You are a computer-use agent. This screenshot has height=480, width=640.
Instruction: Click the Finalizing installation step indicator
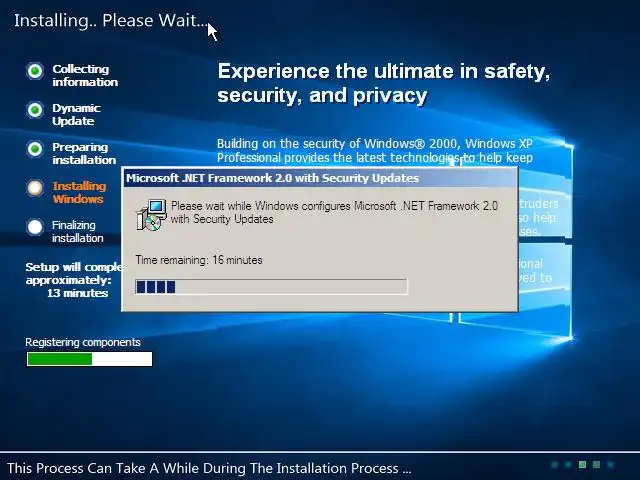point(35,227)
